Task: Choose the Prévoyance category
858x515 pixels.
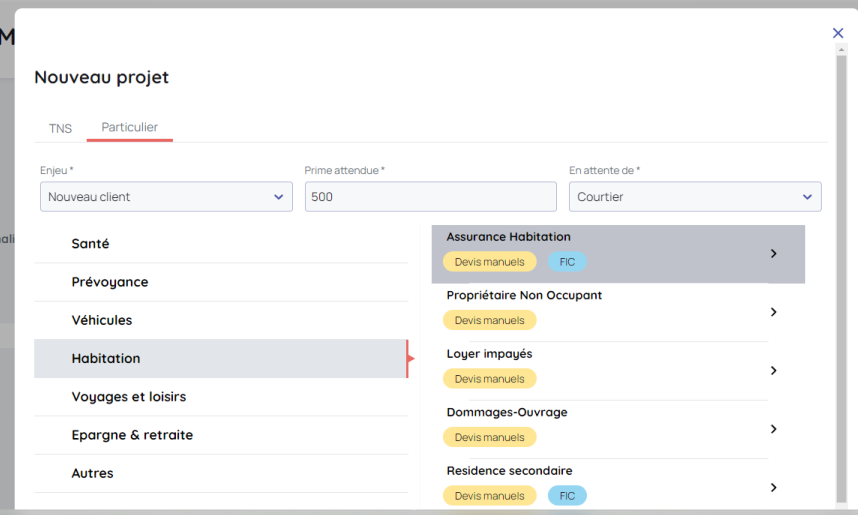Action: [x=109, y=282]
